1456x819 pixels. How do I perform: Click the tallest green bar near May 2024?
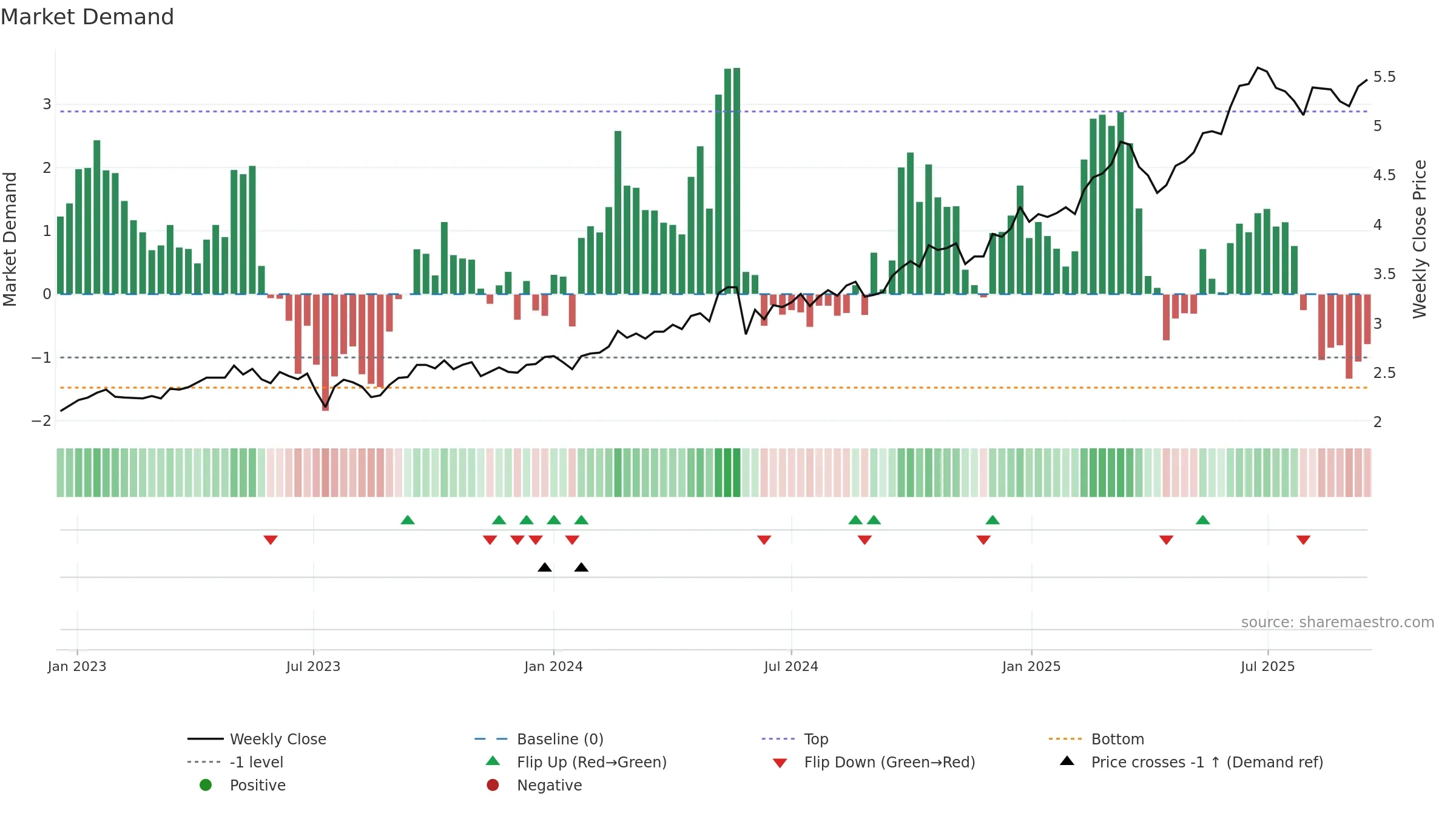pos(736,181)
